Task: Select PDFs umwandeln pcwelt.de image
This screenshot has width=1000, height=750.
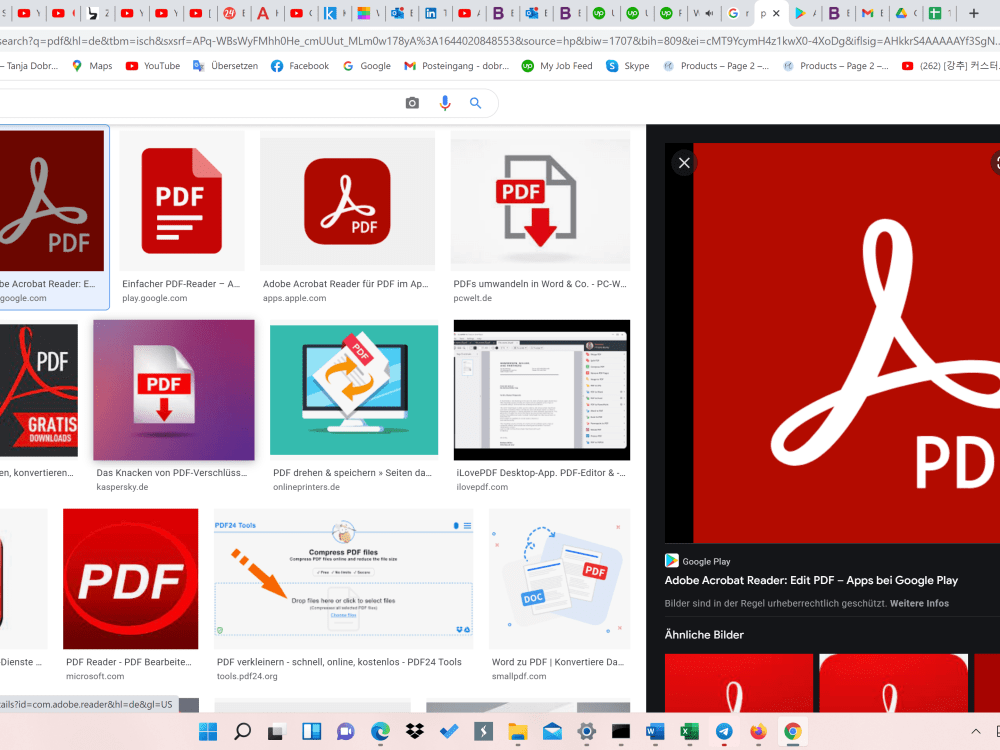Action: (x=540, y=201)
